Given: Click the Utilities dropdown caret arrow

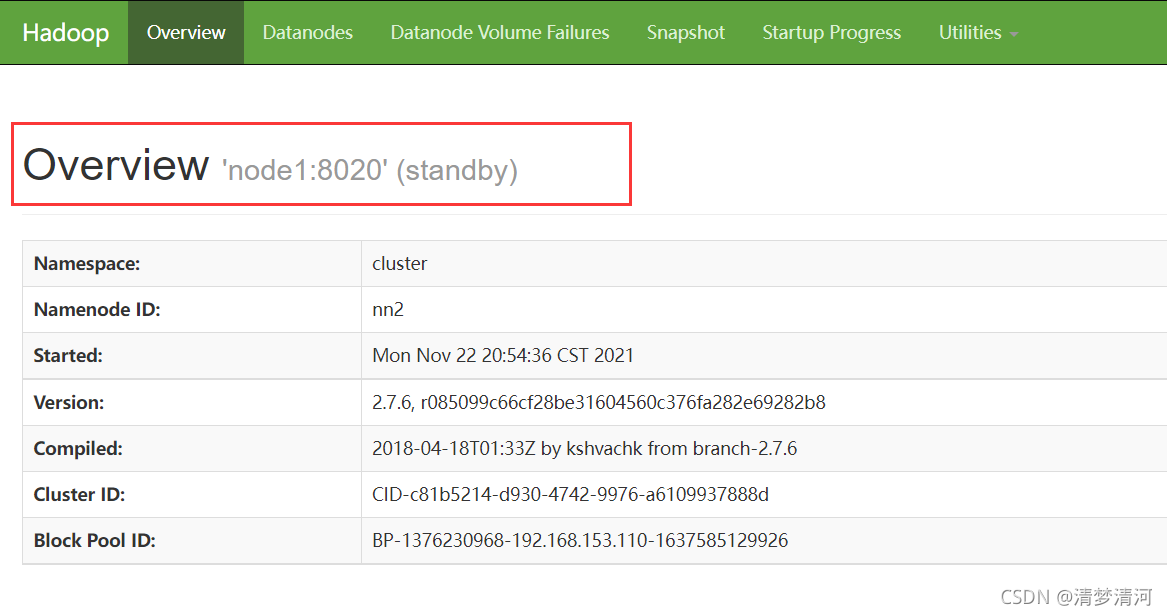Looking at the screenshot, I should (1014, 34).
